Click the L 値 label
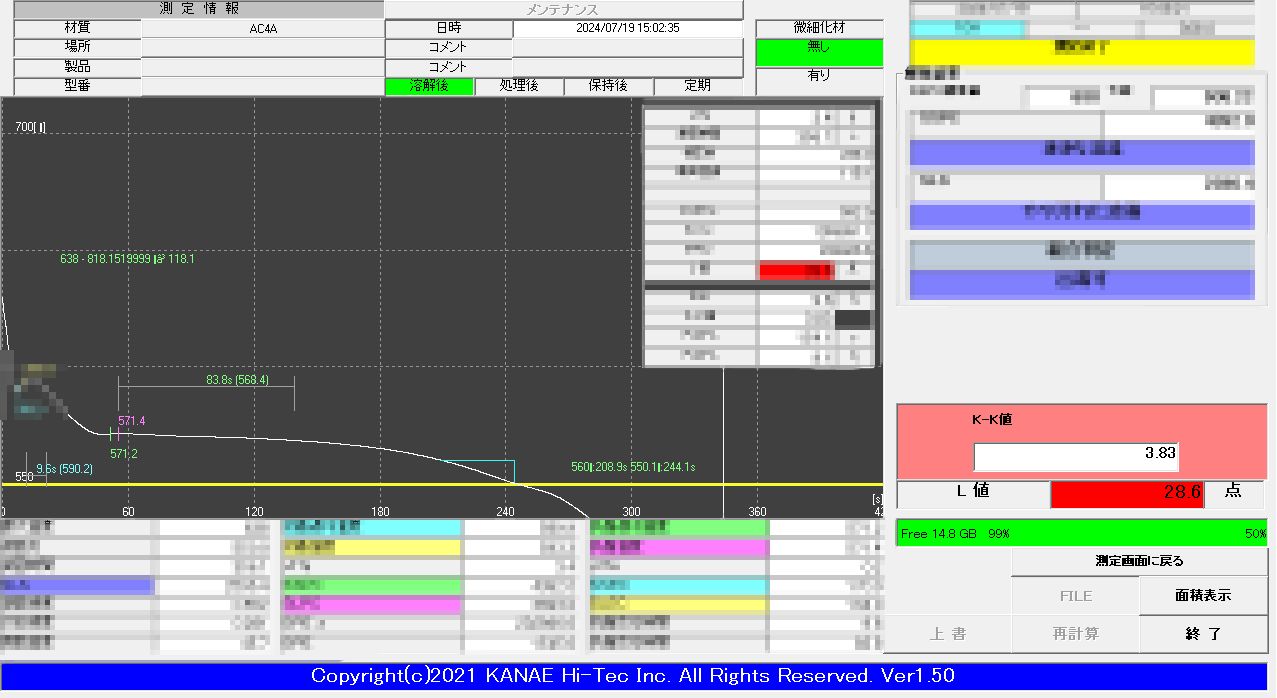1277x698 pixels. [x=972, y=494]
